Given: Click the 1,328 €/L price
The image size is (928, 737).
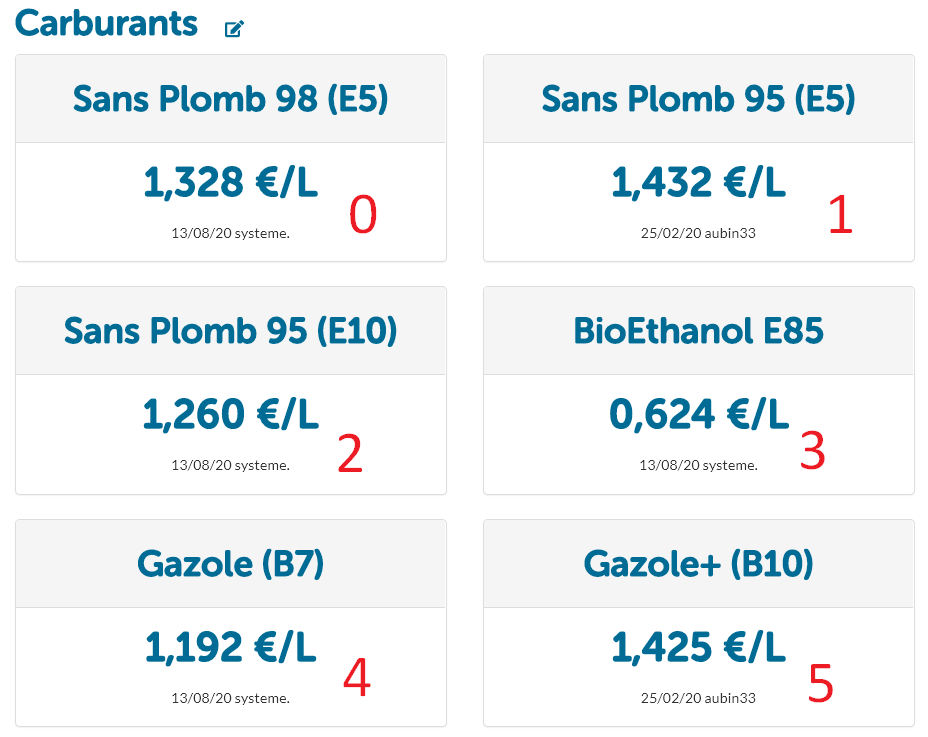Looking at the screenshot, I should [231, 182].
